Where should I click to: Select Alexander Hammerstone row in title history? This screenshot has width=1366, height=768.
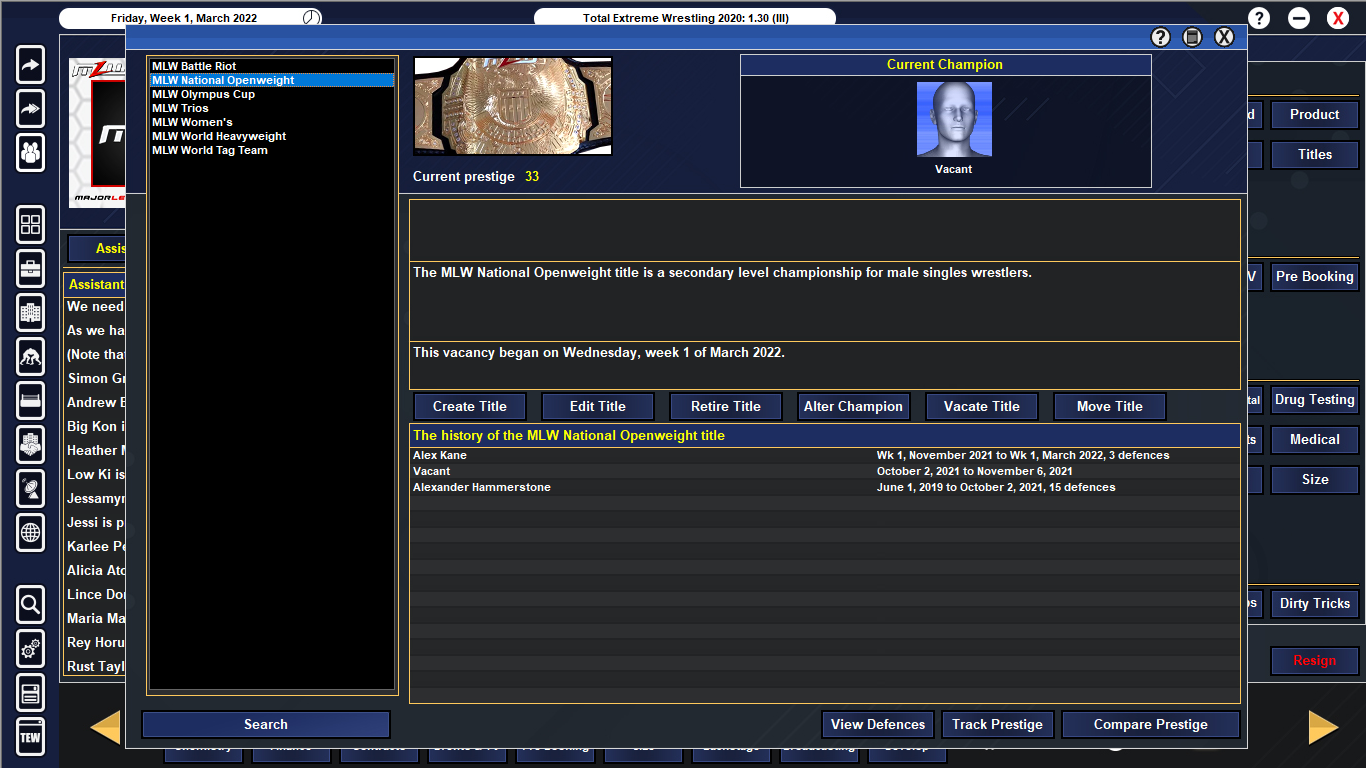coord(482,487)
